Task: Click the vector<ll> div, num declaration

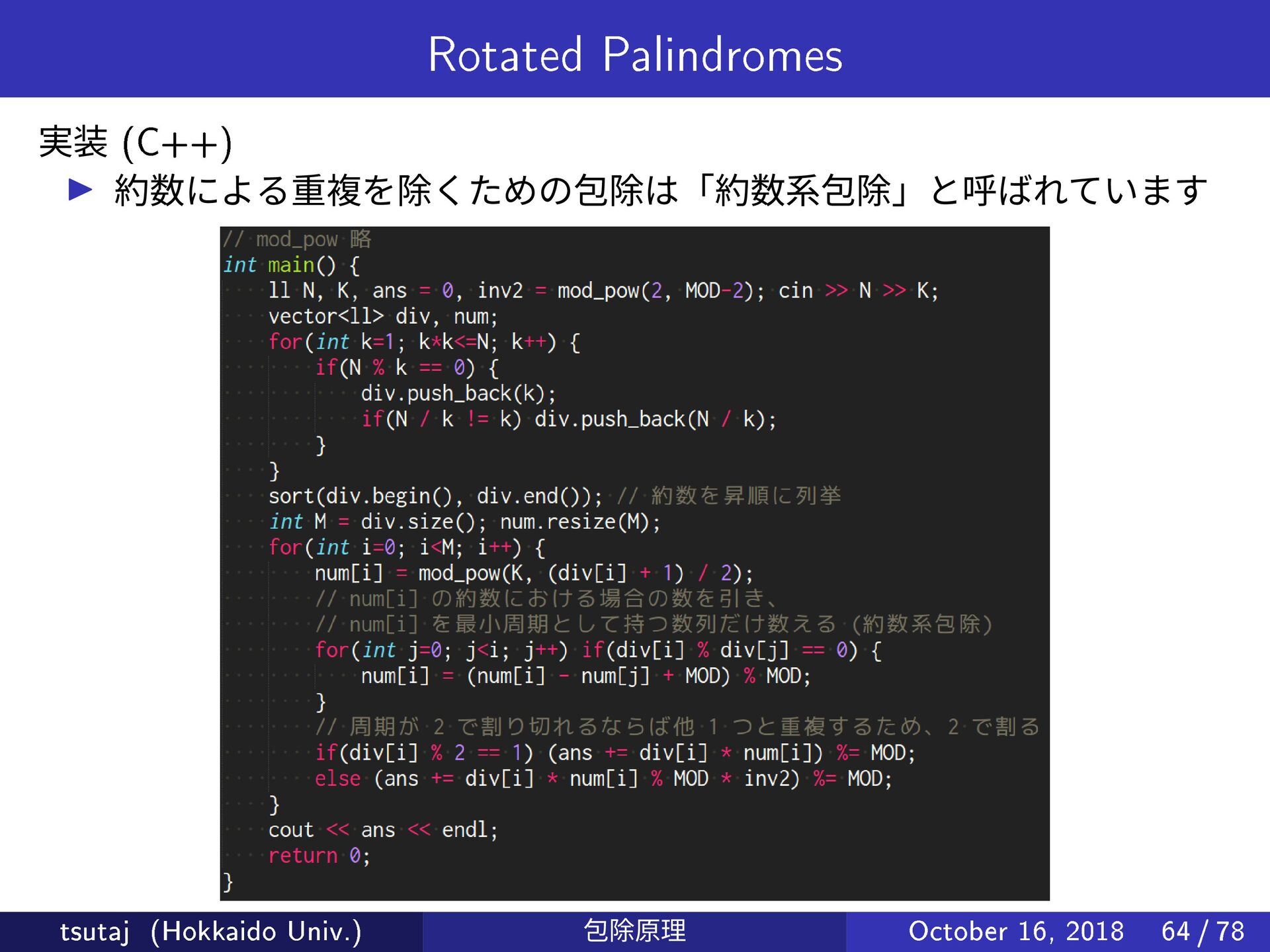Action: pos(382,317)
